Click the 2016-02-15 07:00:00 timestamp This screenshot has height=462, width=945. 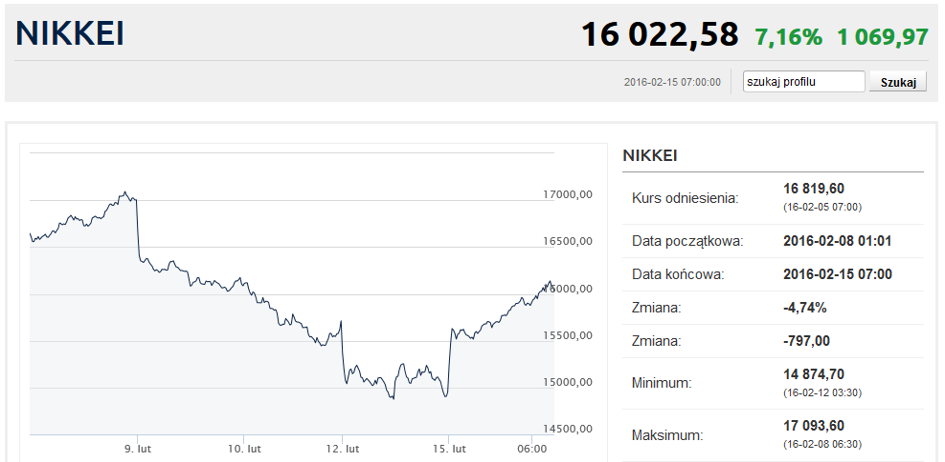coord(671,82)
